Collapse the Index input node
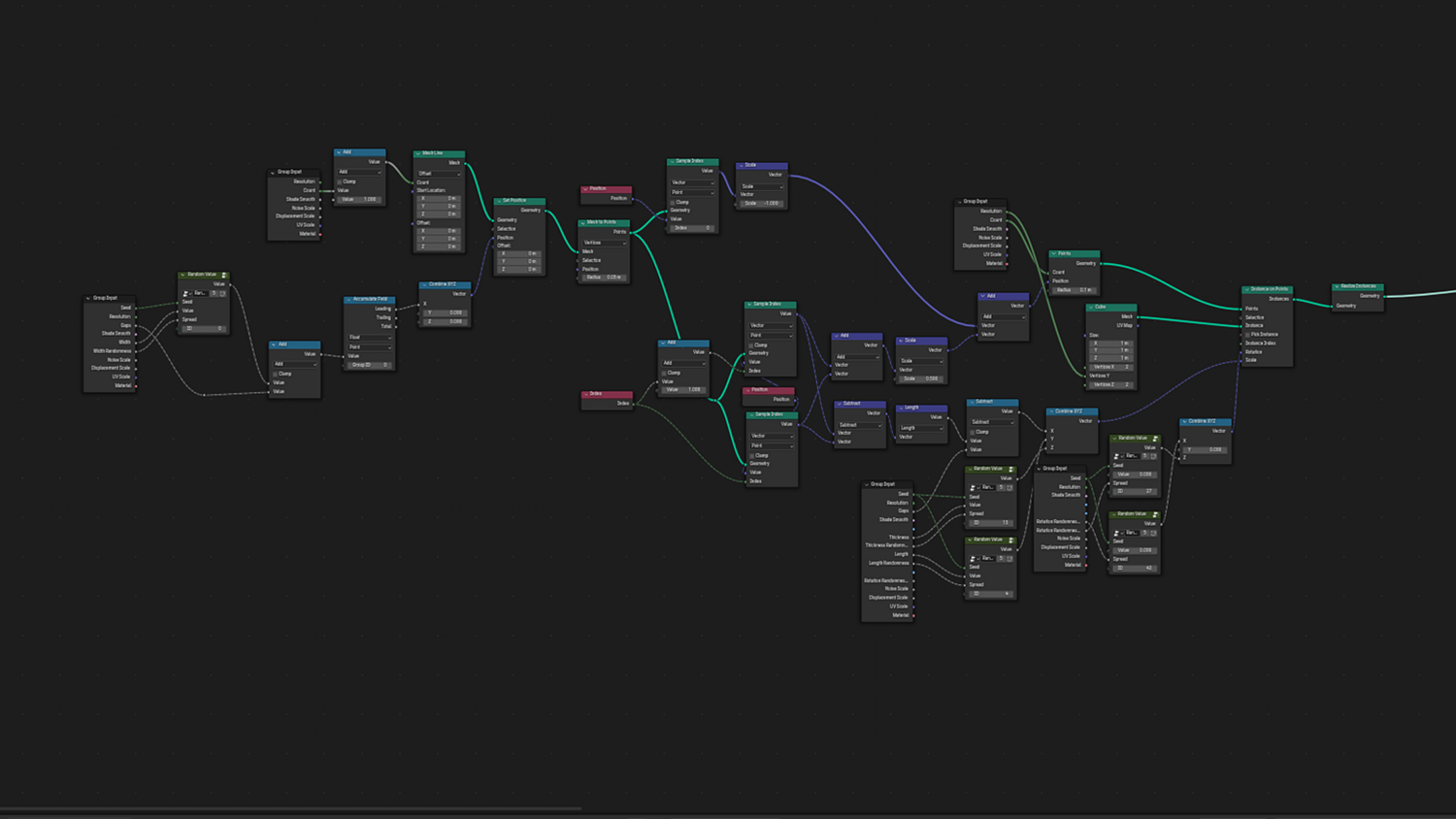The width and height of the screenshot is (1456, 819). (x=585, y=394)
